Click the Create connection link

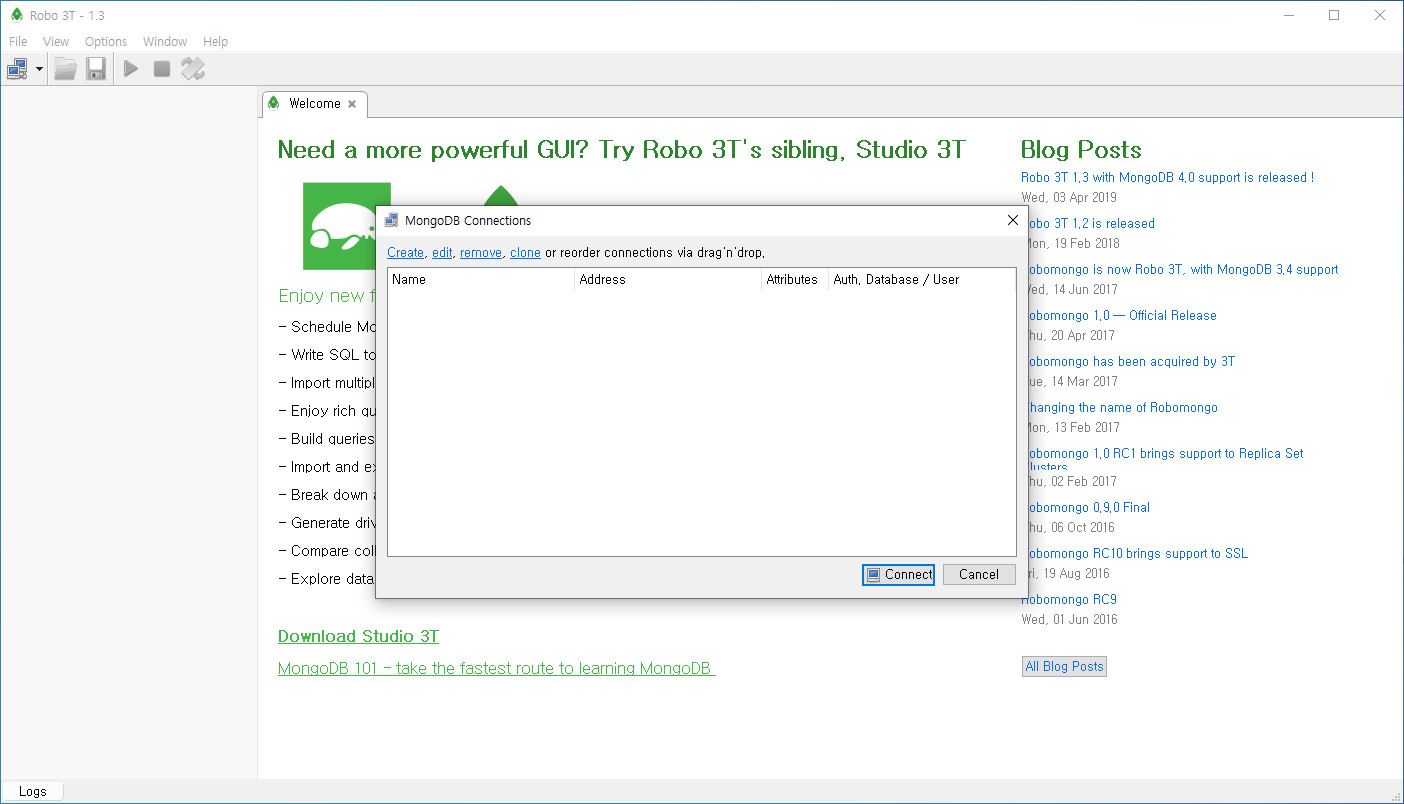[x=405, y=252]
